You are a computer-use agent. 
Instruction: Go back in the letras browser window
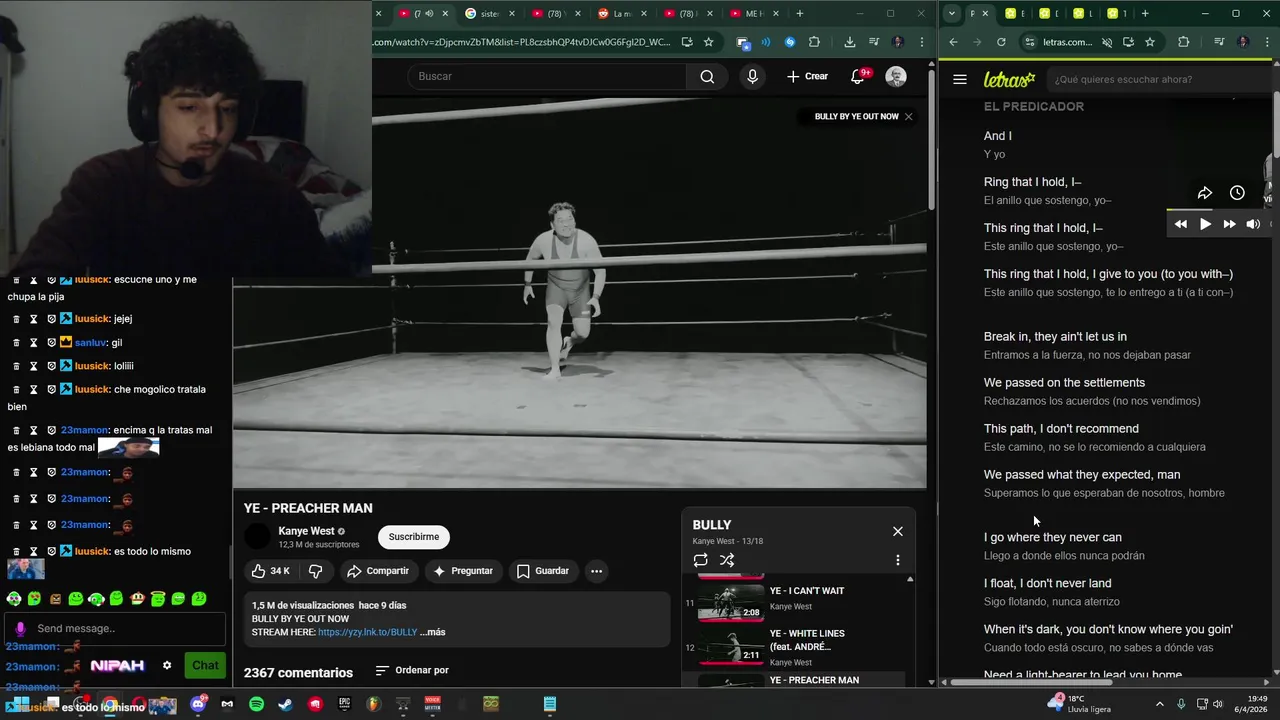pos(953,42)
